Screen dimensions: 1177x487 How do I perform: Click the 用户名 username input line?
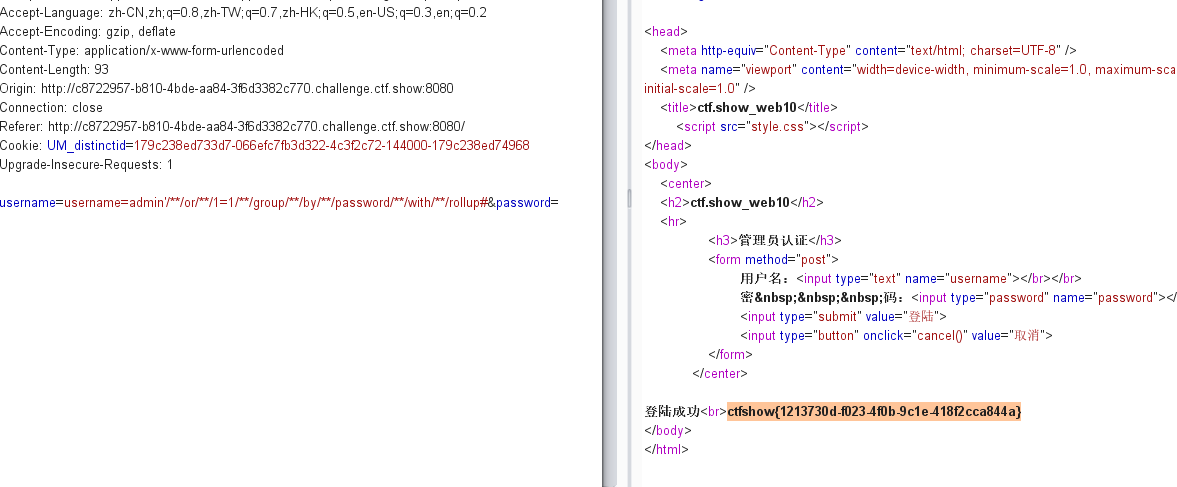(911, 278)
